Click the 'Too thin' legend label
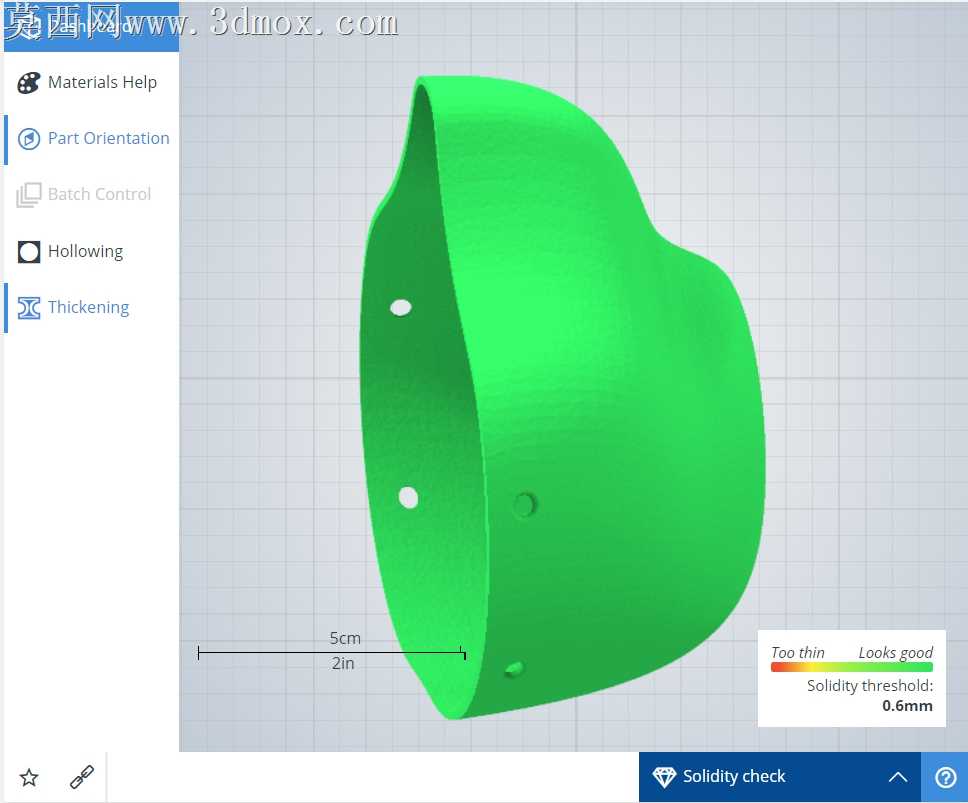 tap(798, 652)
